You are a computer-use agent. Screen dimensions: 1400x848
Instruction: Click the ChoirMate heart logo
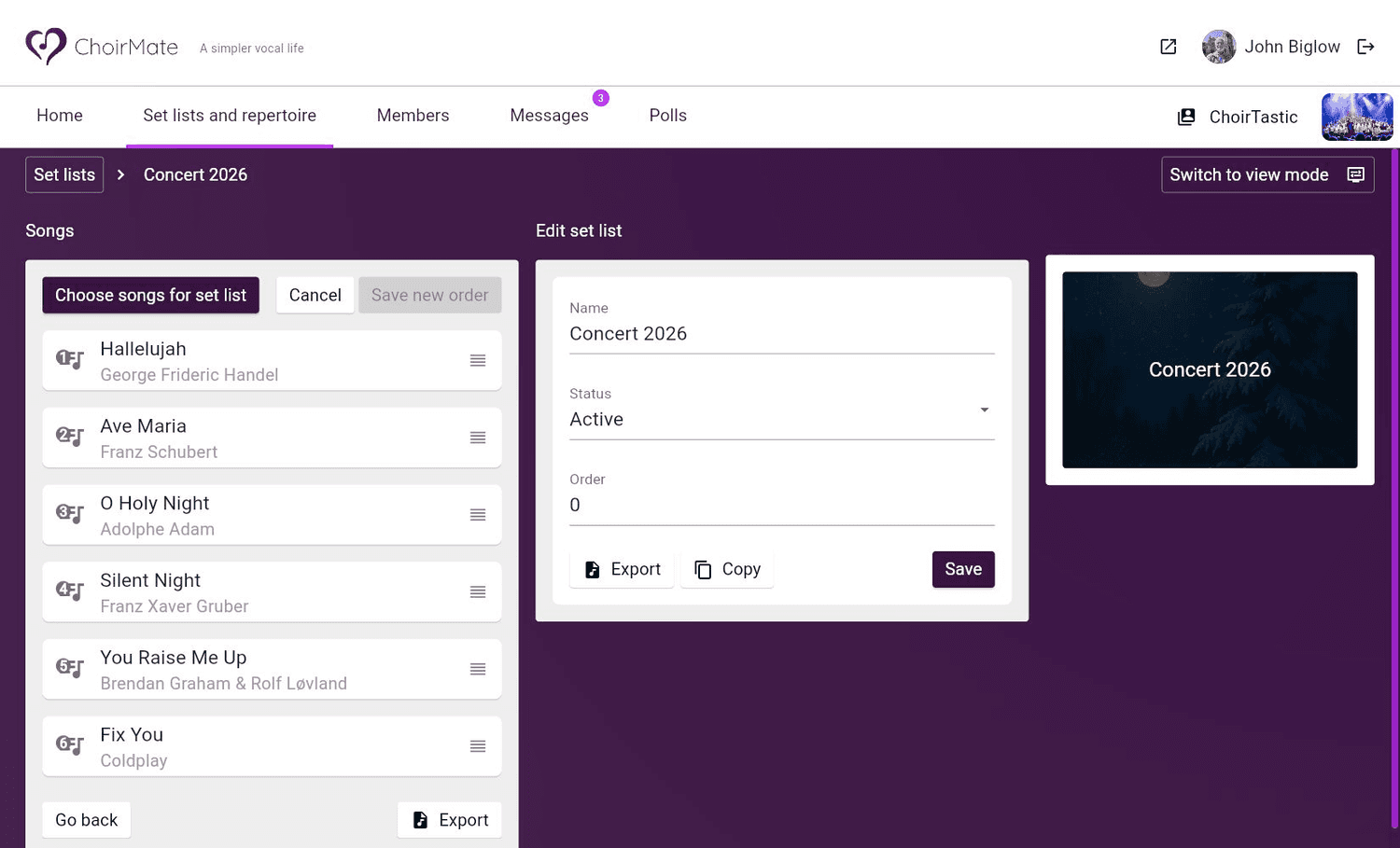pyautogui.click(x=45, y=46)
